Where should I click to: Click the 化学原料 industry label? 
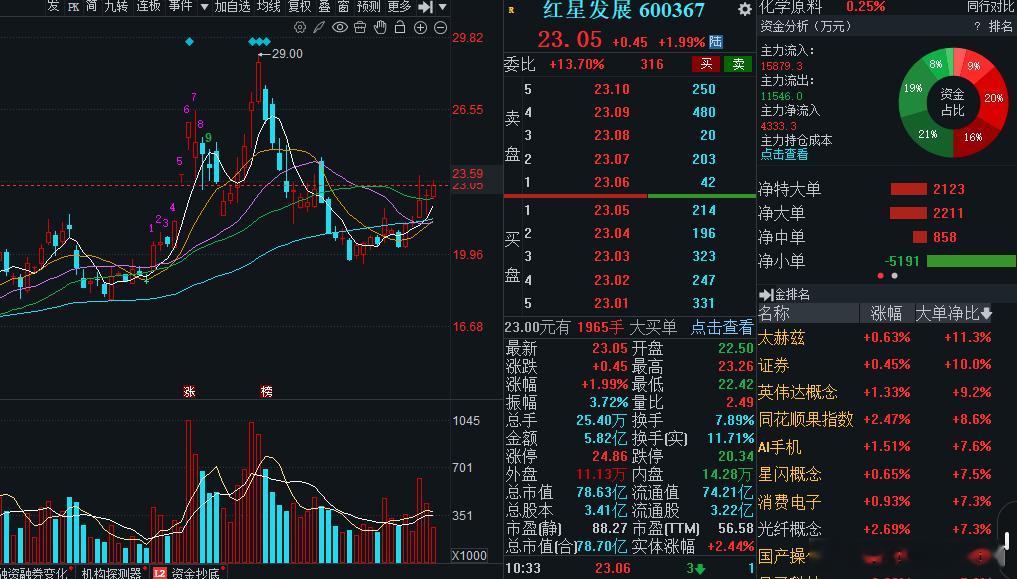point(790,6)
